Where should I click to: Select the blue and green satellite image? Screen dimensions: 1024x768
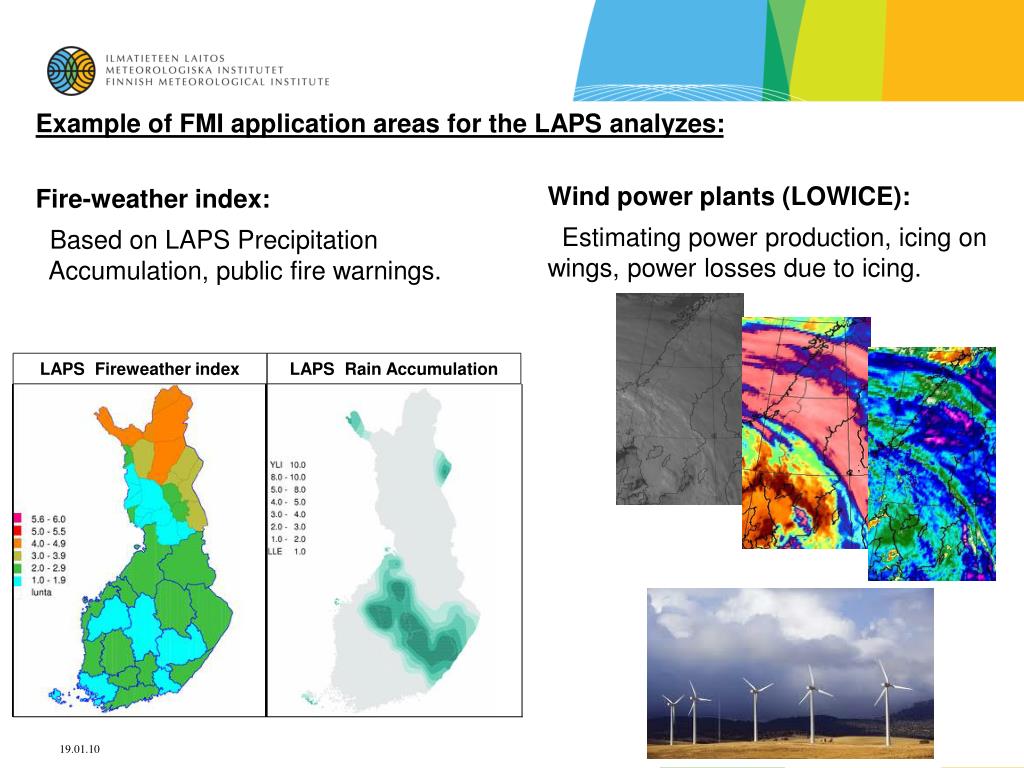click(x=932, y=464)
